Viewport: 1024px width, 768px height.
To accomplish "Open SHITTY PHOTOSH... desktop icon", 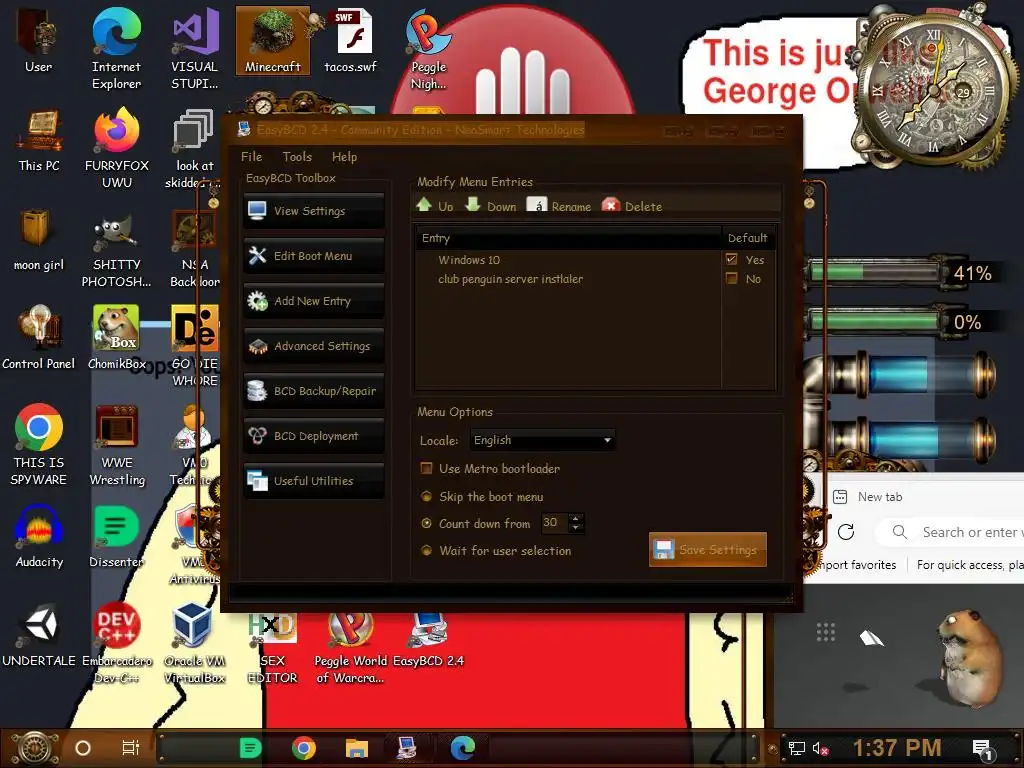I will pos(116,248).
